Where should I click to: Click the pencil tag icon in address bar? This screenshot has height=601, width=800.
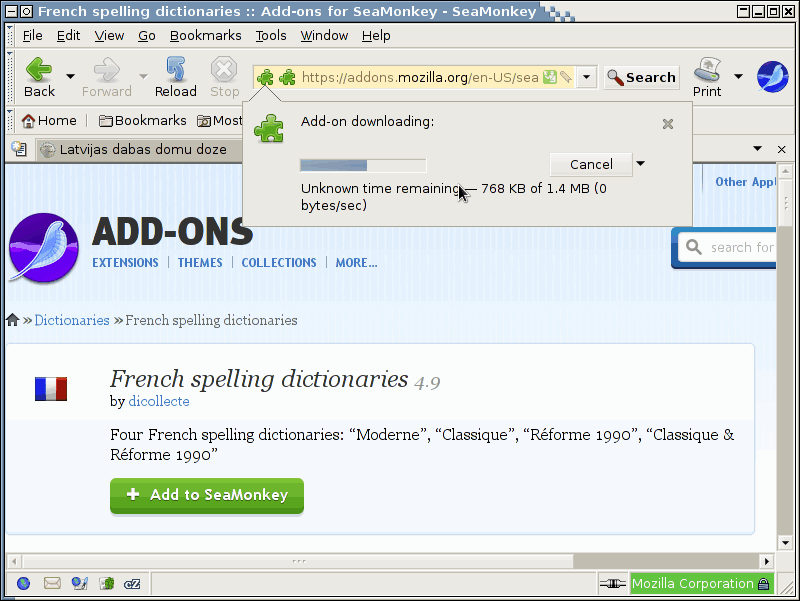565,77
